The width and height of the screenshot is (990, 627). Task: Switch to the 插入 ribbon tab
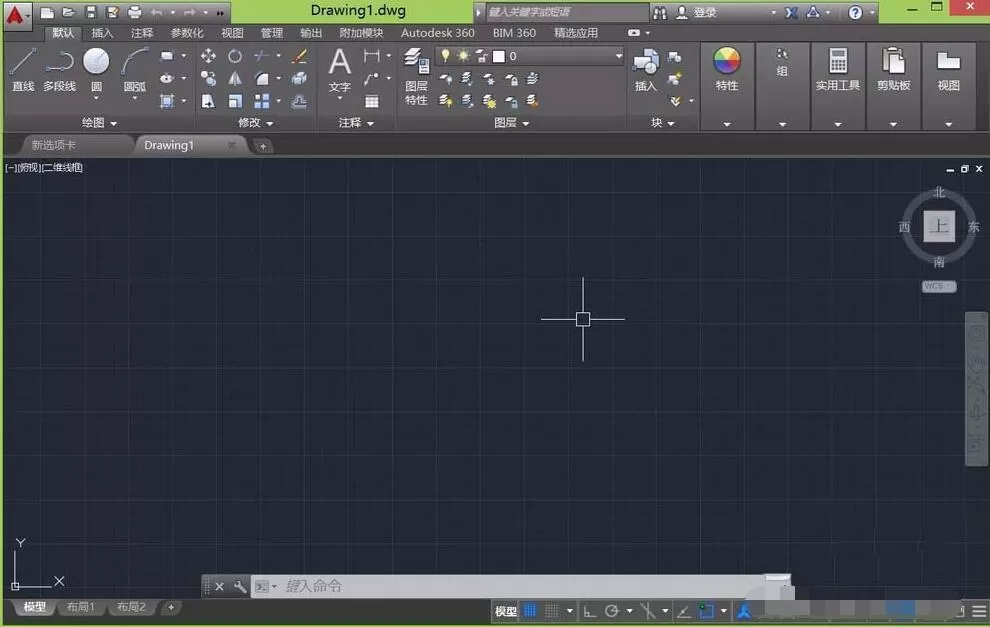tap(102, 33)
